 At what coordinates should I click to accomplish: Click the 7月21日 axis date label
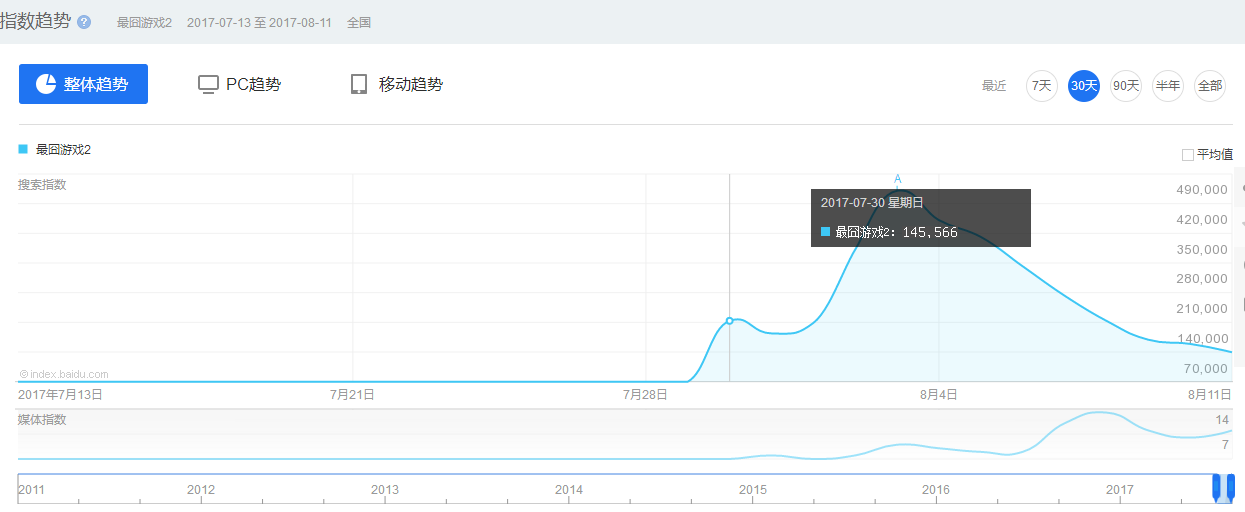point(352,394)
